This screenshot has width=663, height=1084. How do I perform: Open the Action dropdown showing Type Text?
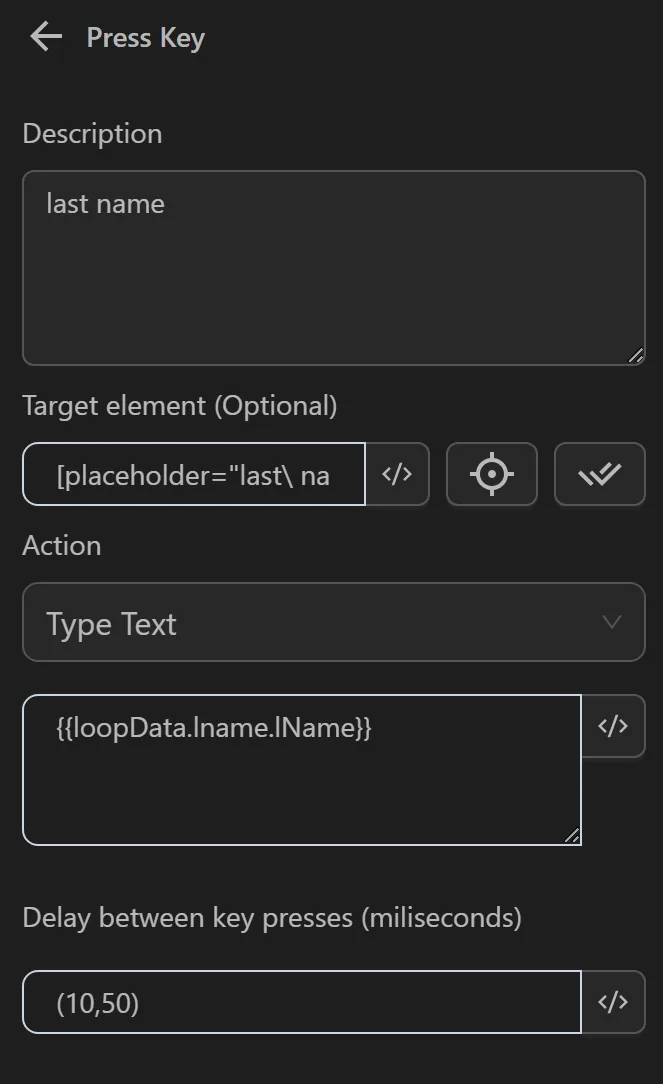tap(333, 622)
